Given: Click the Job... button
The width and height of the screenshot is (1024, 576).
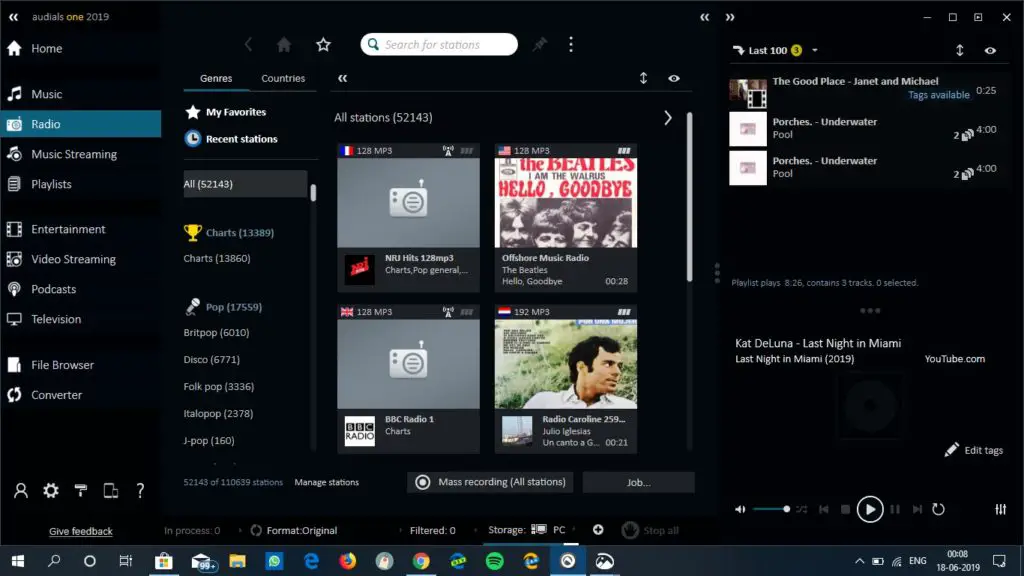Looking at the screenshot, I should 639,483.
